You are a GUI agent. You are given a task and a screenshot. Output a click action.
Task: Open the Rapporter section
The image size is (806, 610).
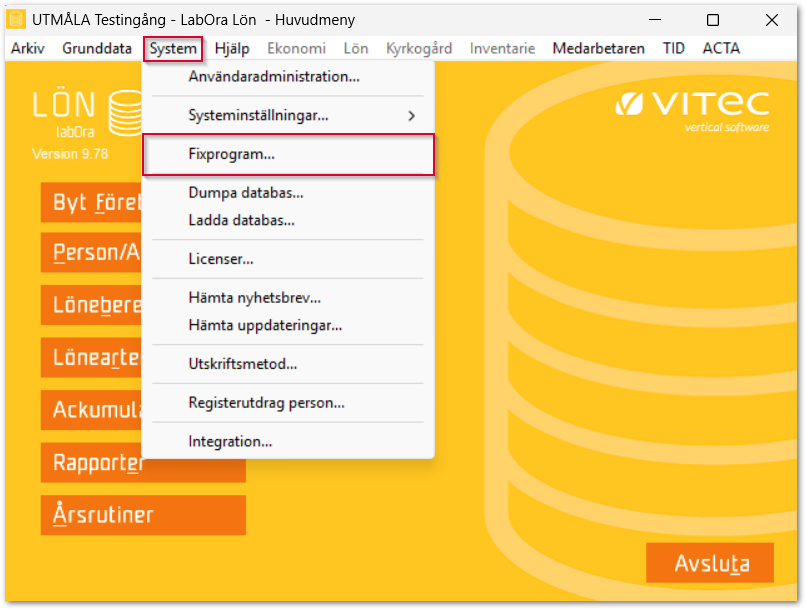pyautogui.click(x=143, y=463)
